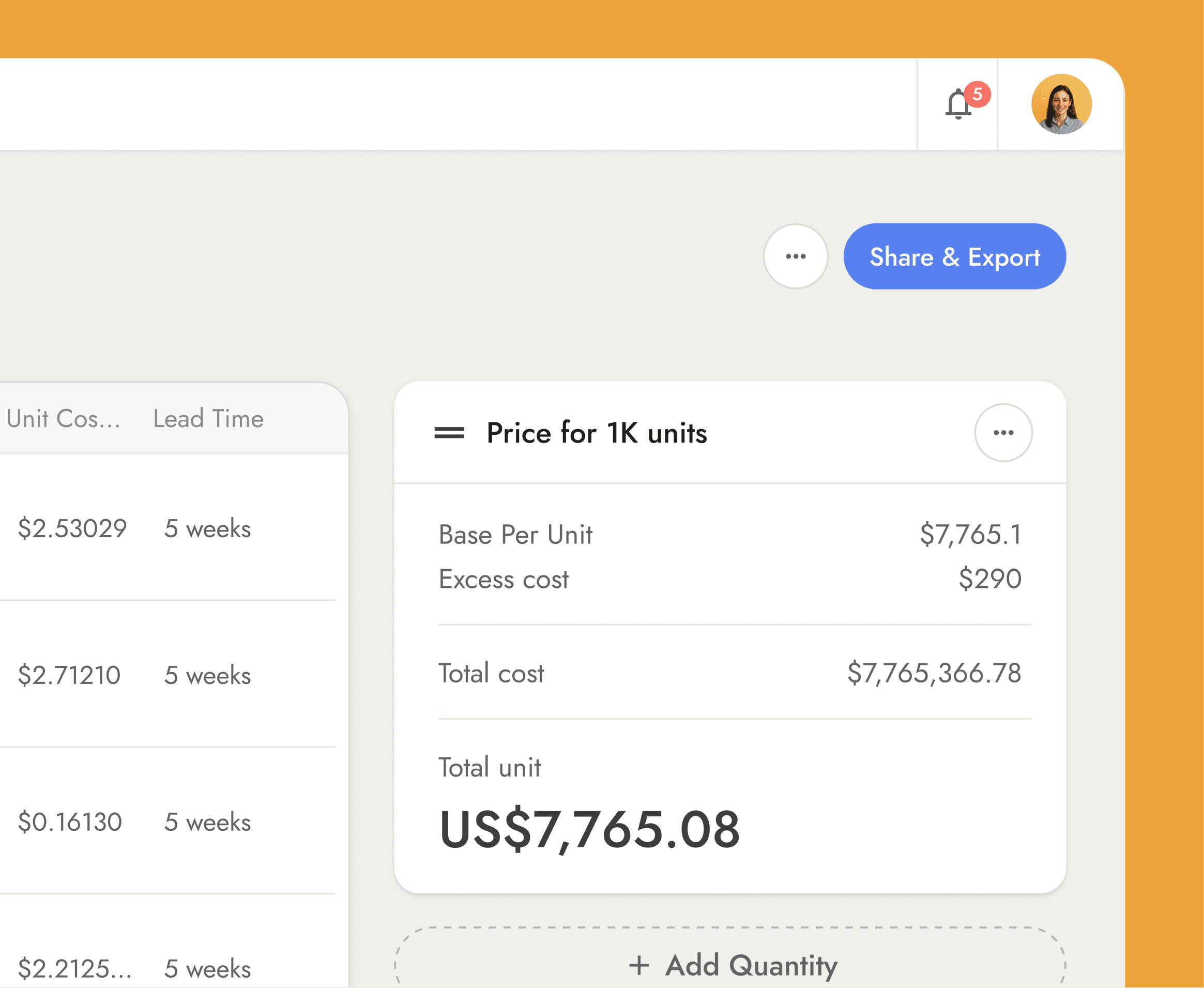Select the truncated Unit Cos... column header
Image resolution: width=1204 pixels, height=988 pixels.
63,418
